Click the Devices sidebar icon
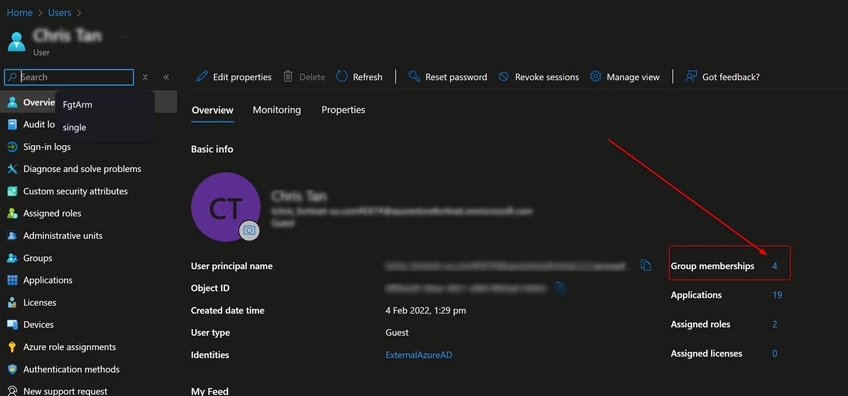848x396 pixels. [12, 325]
